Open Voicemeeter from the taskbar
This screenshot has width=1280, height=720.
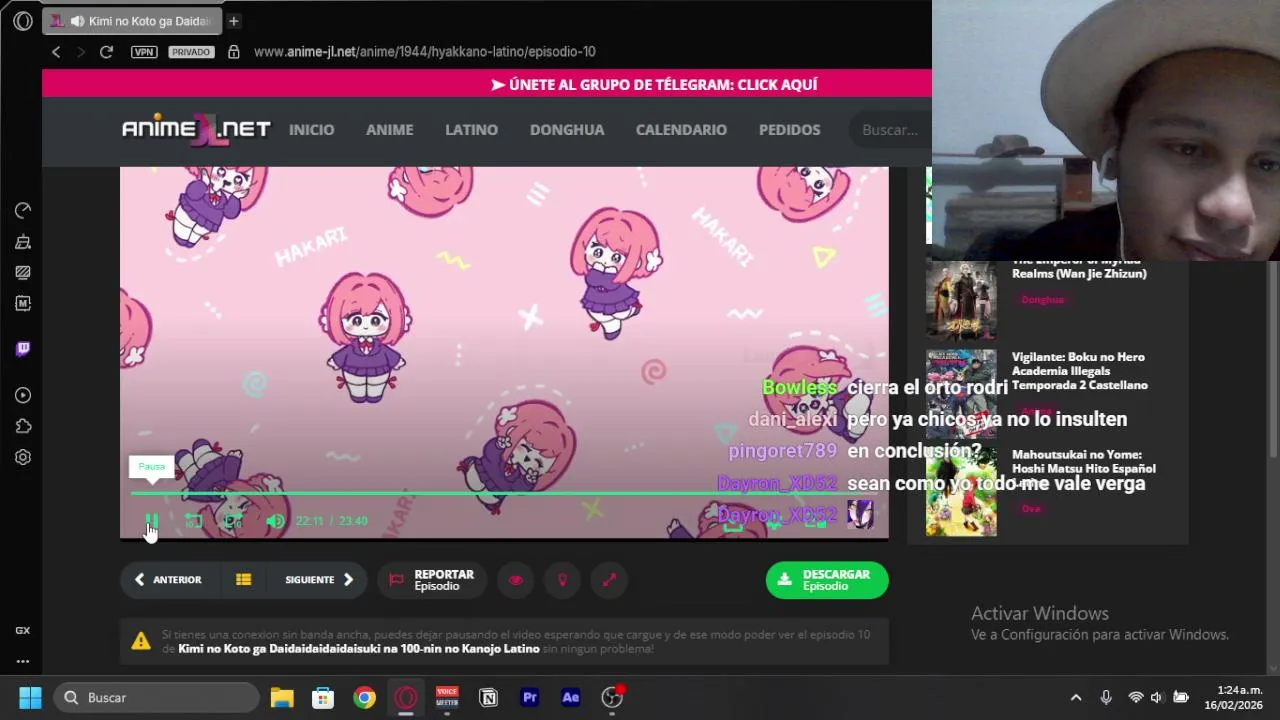click(447, 698)
